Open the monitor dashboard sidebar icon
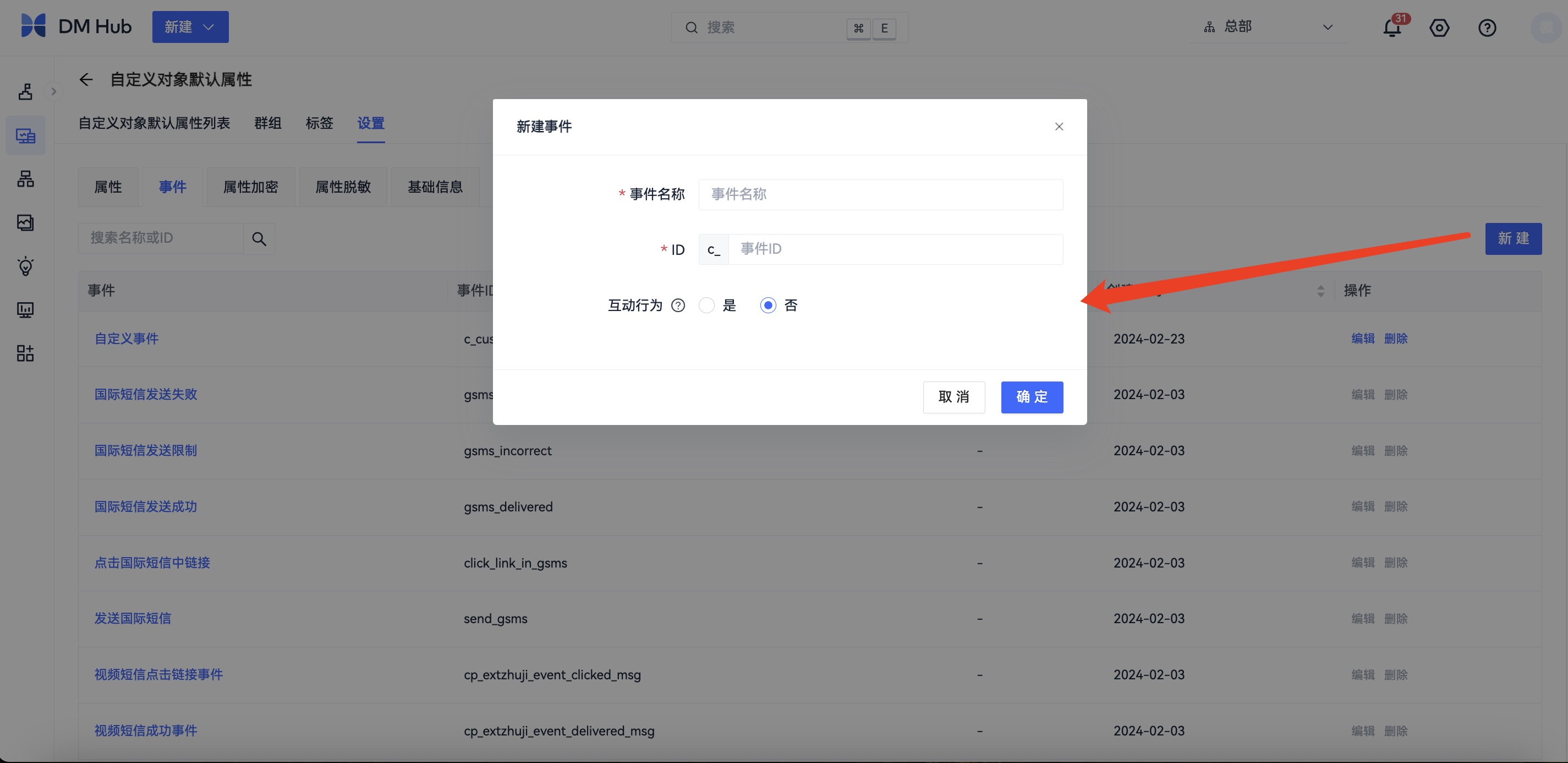This screenshot has width=1568, height=763. tap(25, 310)
